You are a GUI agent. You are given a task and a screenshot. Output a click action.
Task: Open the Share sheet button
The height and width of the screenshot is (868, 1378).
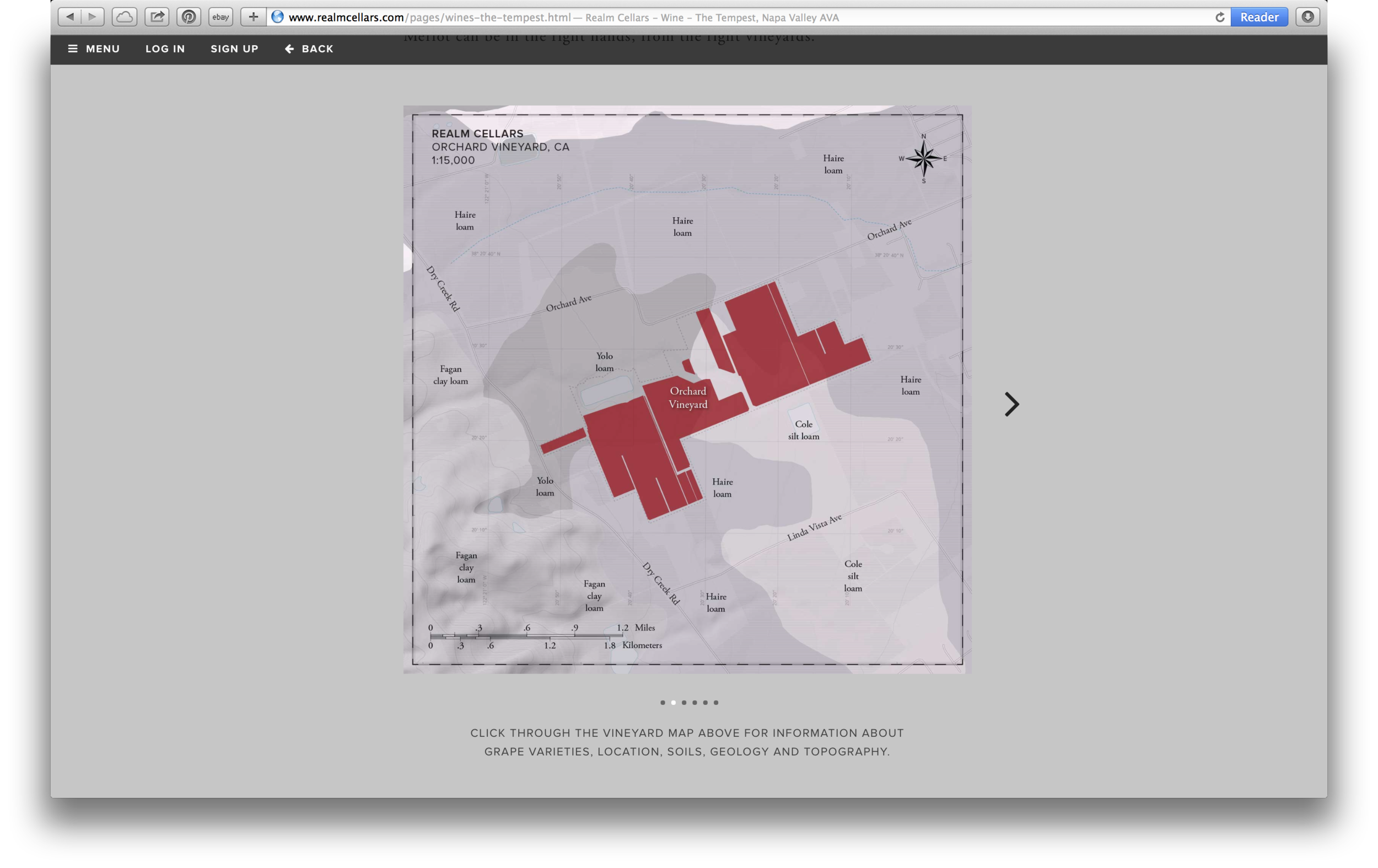coord(157,17)
